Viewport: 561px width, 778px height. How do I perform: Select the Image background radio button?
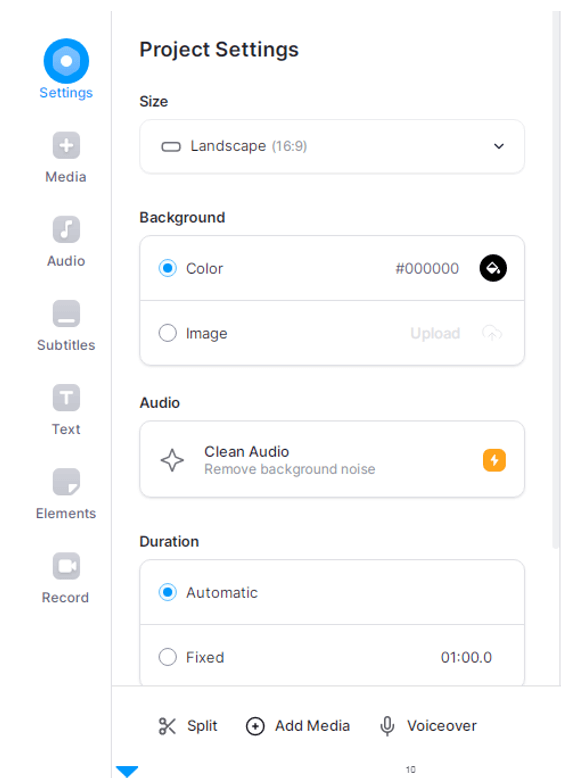pyautogui.click(x=168, y=333)
